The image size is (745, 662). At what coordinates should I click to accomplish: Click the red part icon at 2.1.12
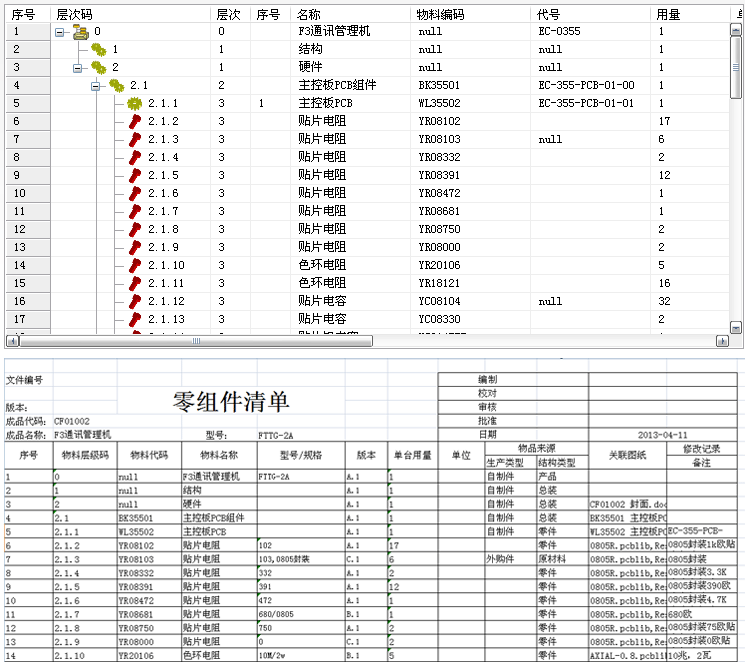[134, 301]
